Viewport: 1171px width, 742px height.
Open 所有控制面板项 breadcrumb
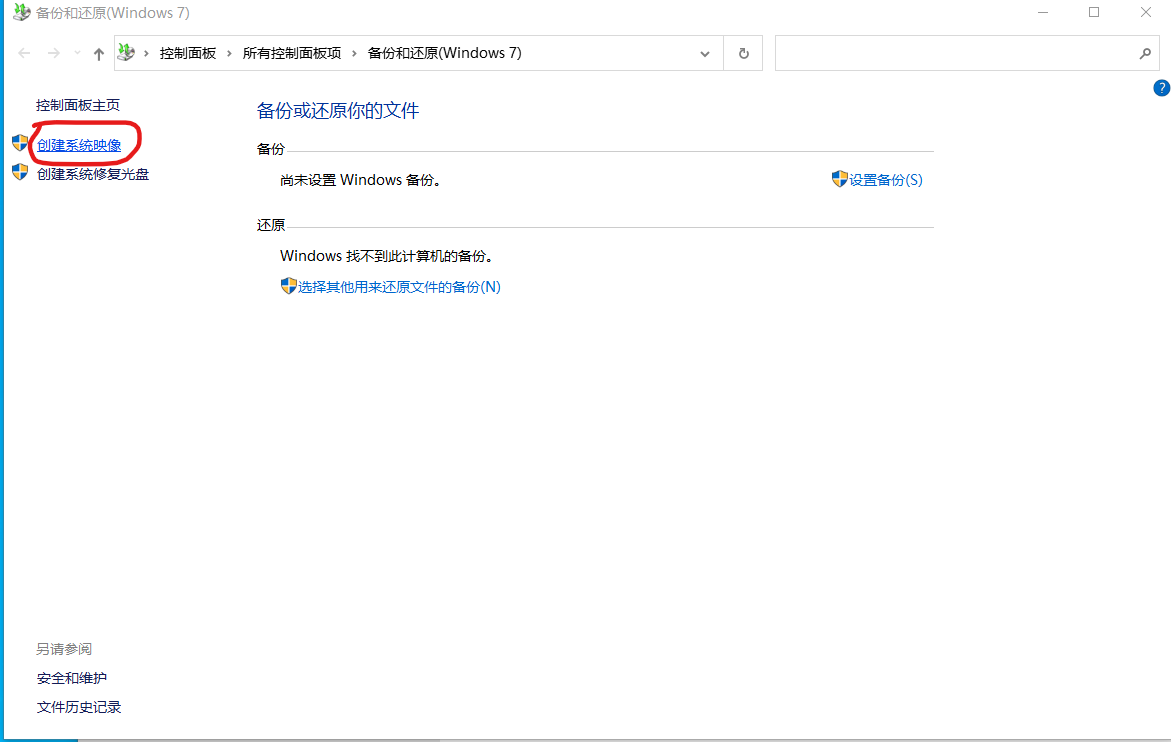(291, 53)
